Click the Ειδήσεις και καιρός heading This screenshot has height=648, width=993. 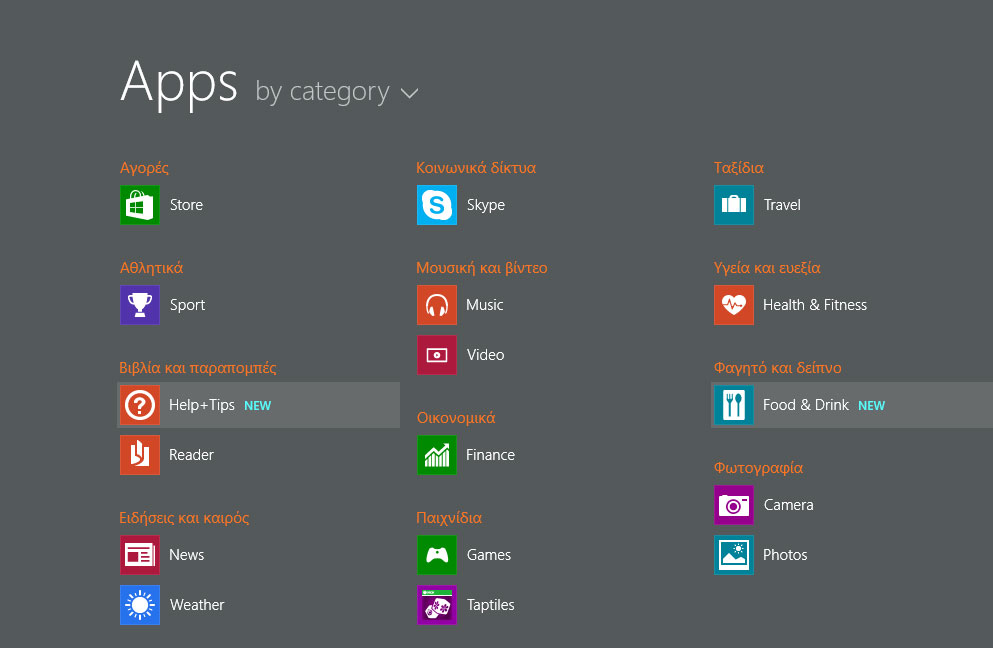[x=184, y=518]
